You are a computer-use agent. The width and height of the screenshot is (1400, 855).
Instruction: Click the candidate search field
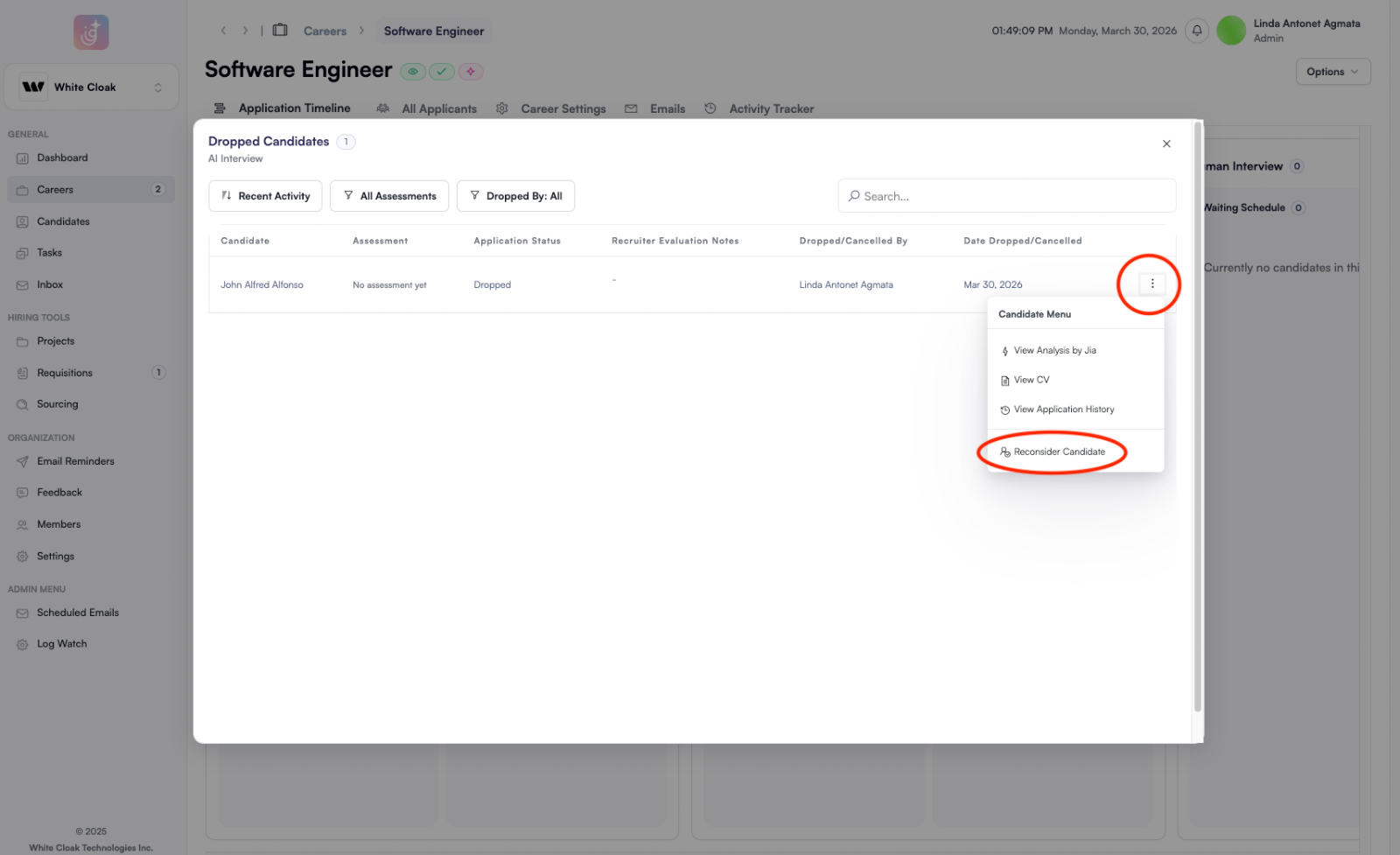click(x=1006, y=196)
